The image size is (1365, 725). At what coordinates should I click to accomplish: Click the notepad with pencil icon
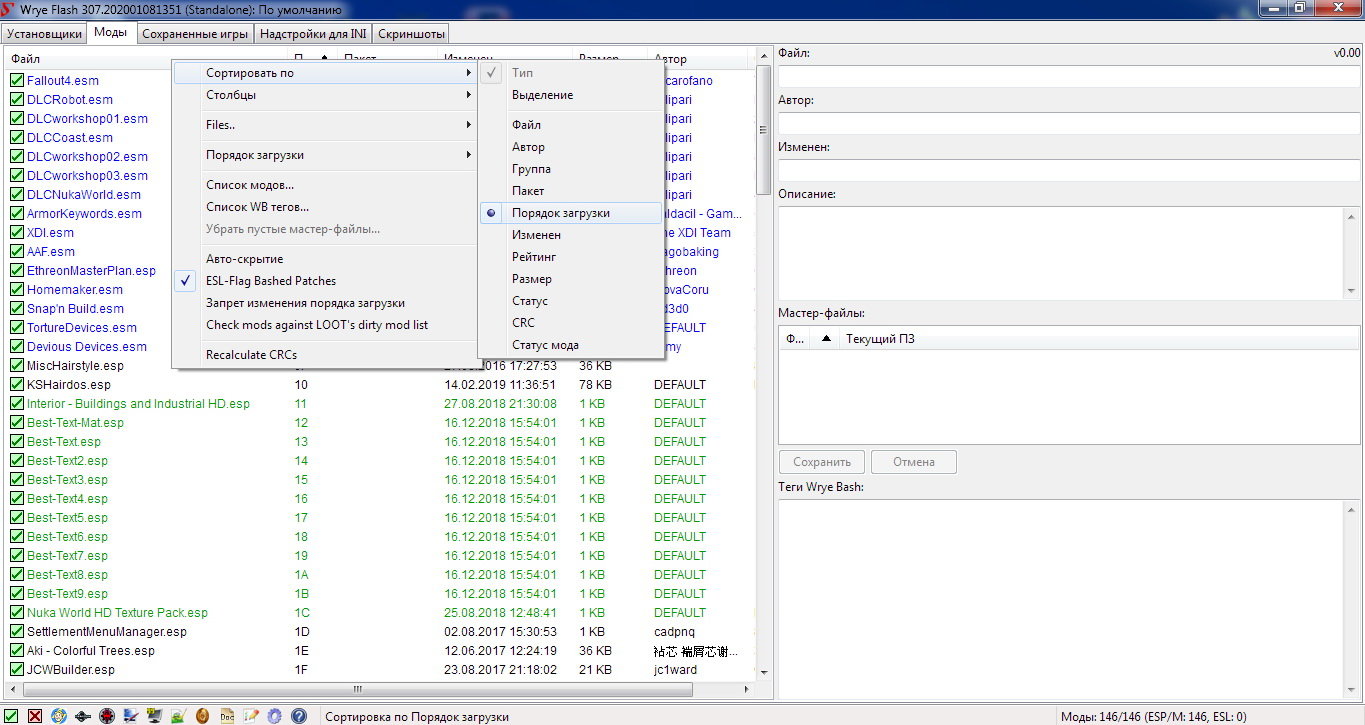pos(250,716)
